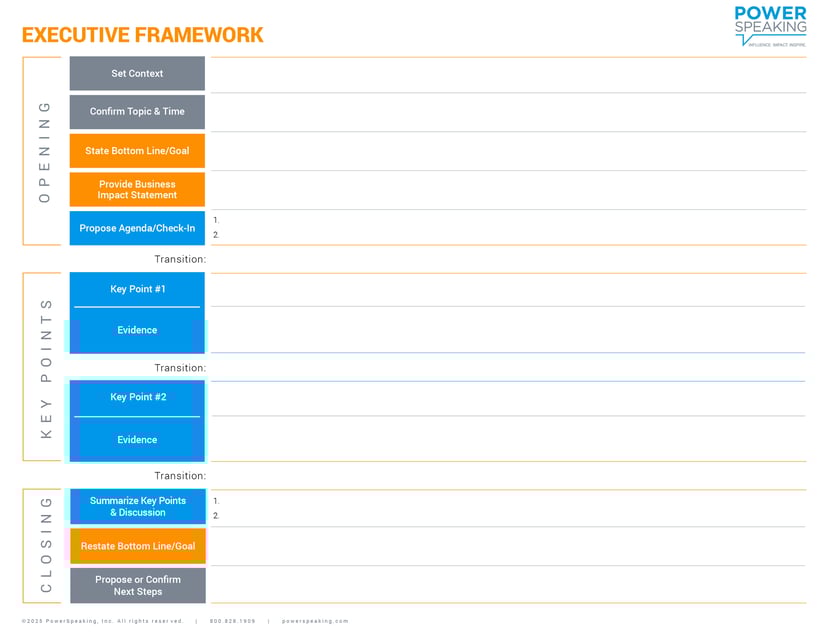Select the Set Context step box

(136, 72)
